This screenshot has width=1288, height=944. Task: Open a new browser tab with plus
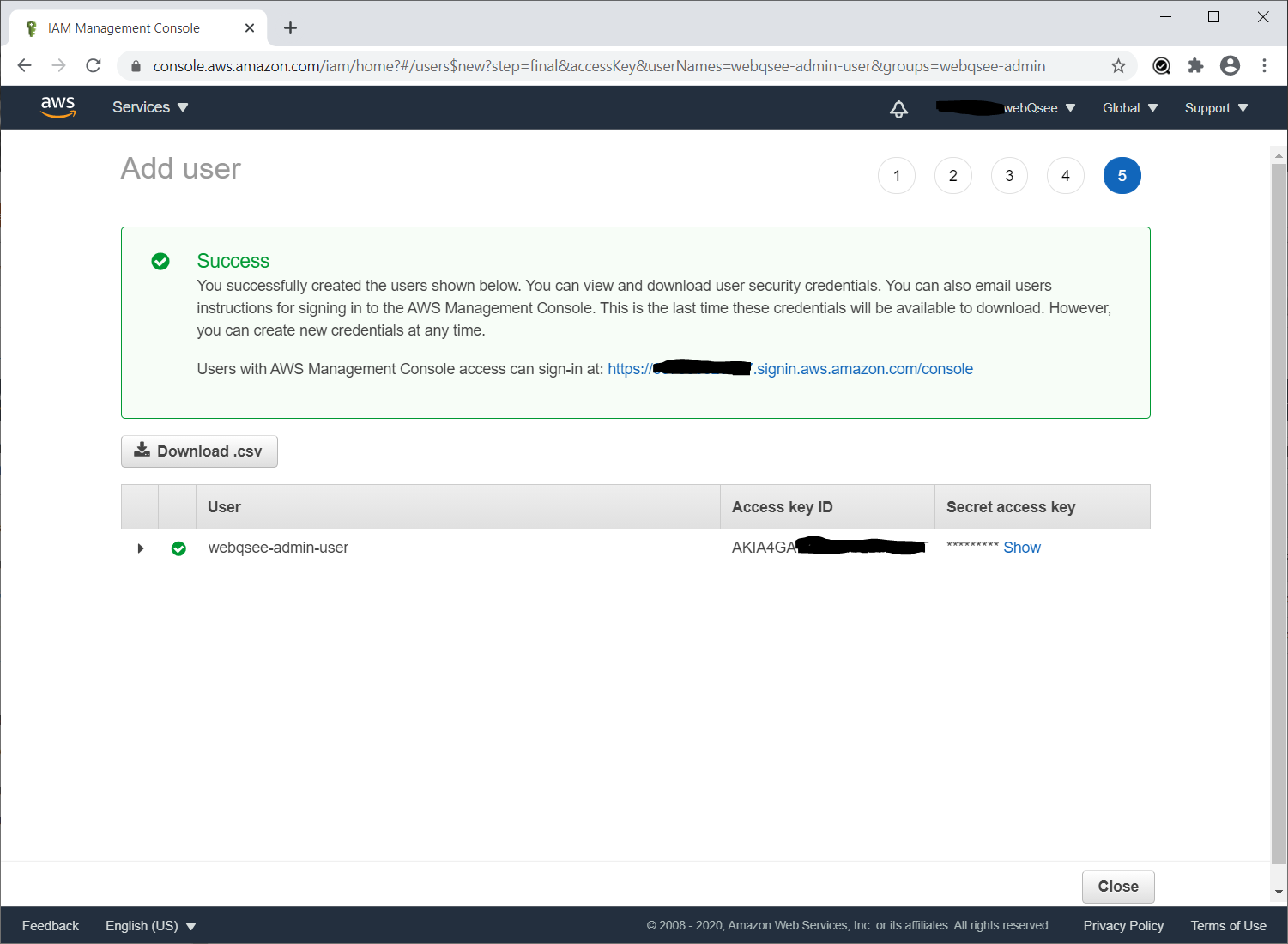point(290,28)
